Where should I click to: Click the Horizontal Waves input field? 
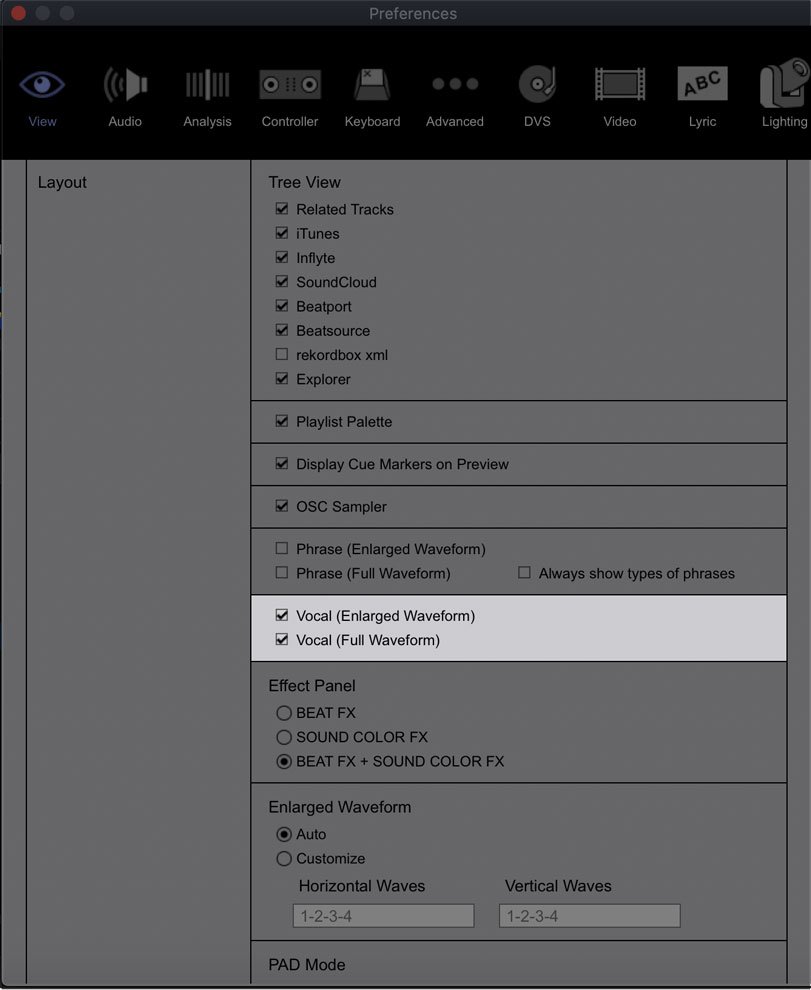[x=383, y=915]
